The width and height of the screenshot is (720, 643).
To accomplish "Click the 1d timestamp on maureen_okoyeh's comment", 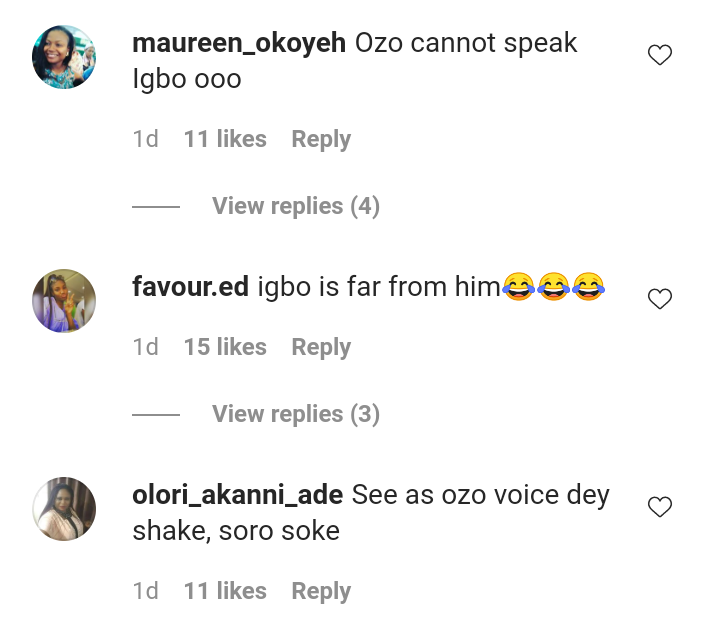I will (146, 139).
